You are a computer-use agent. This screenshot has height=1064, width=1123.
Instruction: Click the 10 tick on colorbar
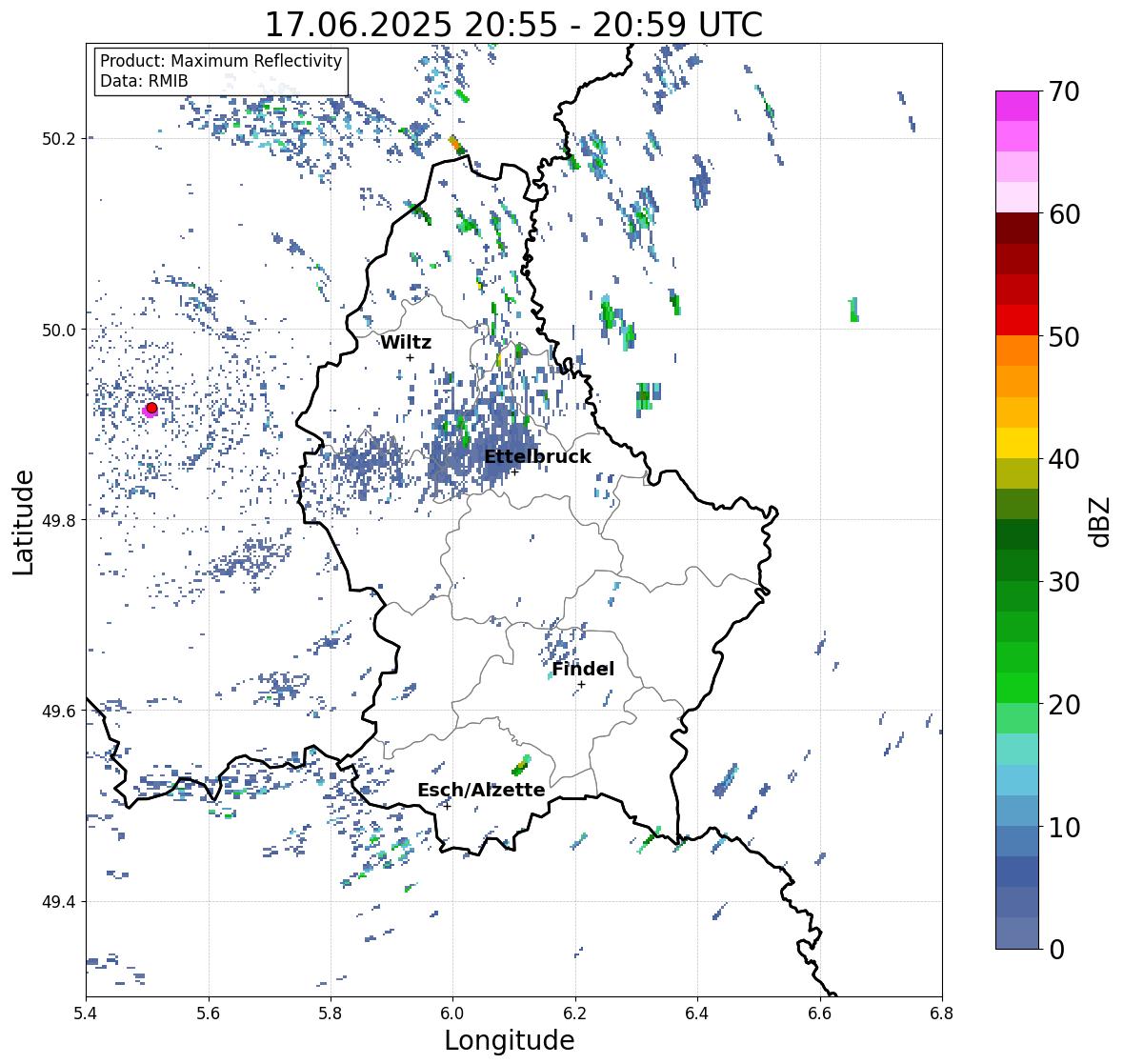[1064, 827]
